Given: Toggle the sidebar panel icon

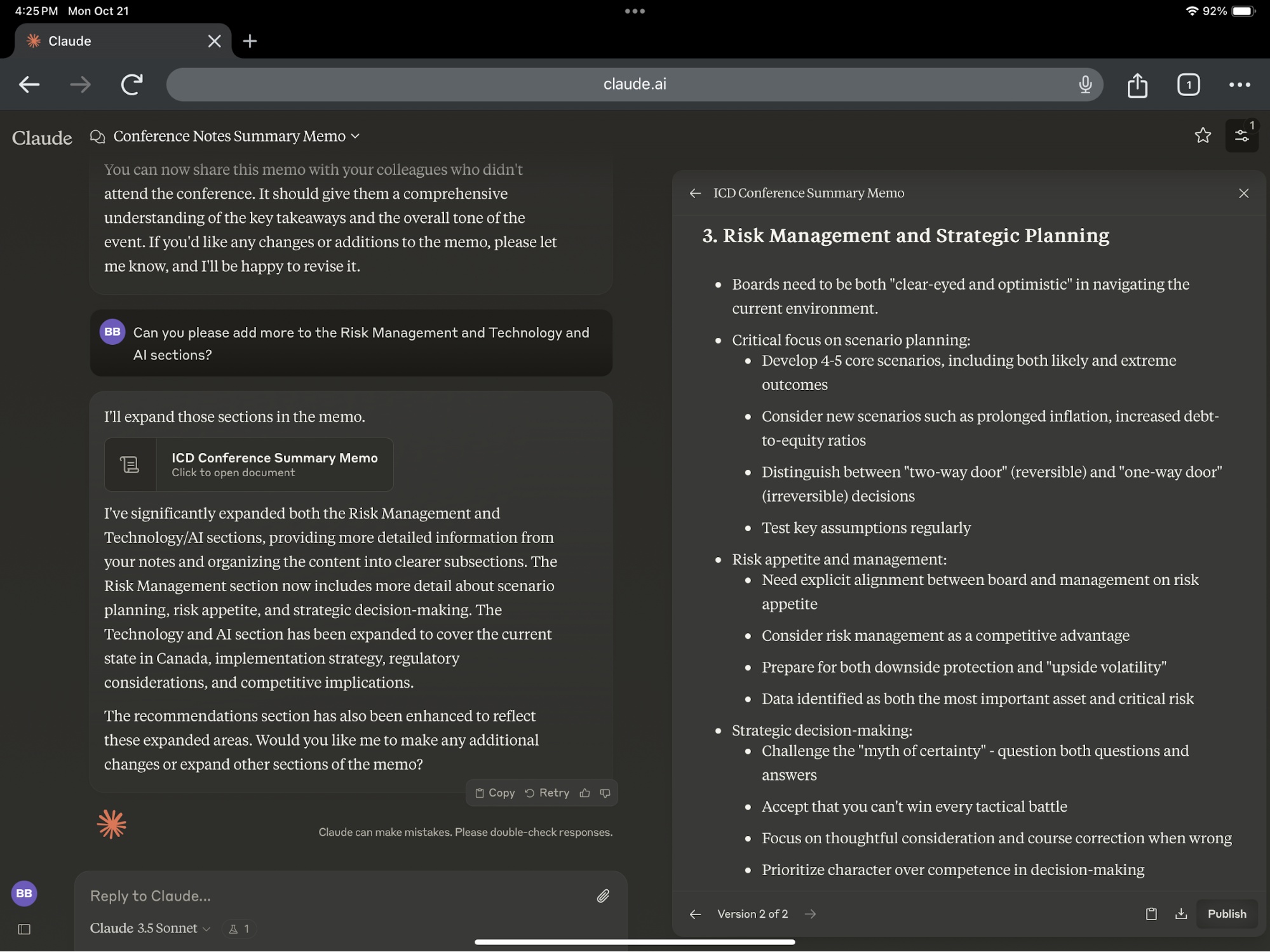Looking at the screenshot, I should pos(24,929).
